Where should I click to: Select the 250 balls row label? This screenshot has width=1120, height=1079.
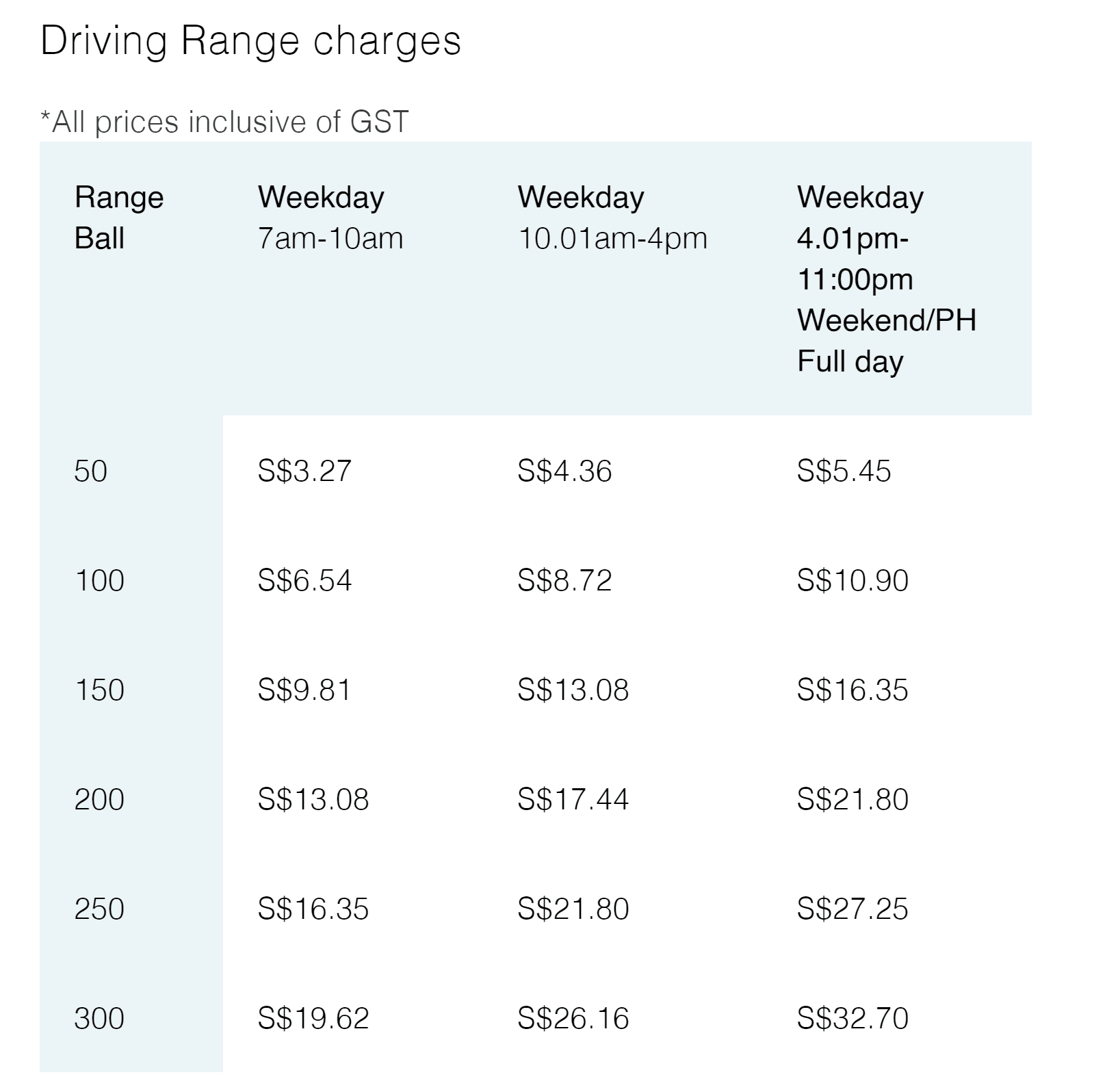point(99,909)
